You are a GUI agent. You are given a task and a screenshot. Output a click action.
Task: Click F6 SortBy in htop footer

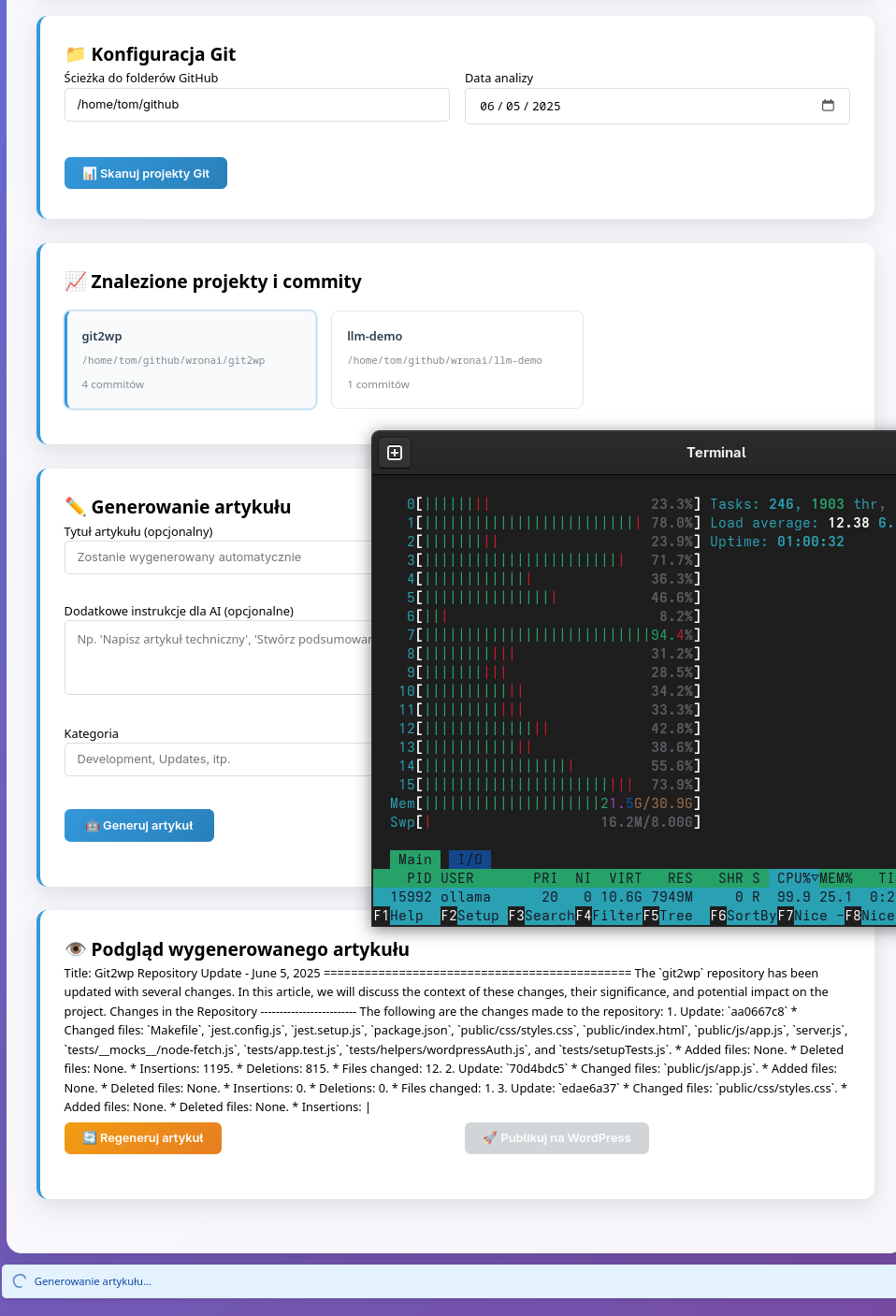pos(744,916)
